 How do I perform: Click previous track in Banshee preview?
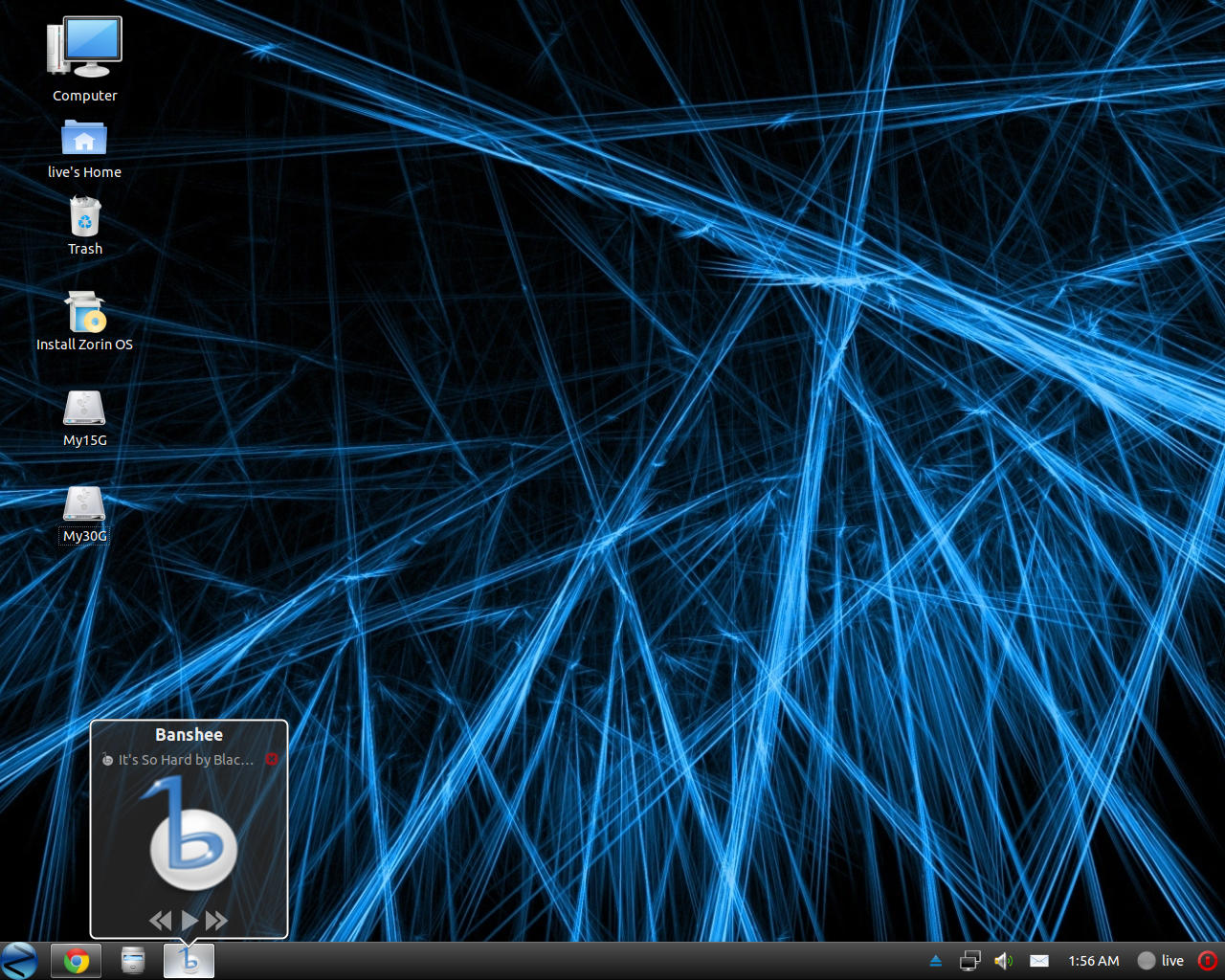161,921
